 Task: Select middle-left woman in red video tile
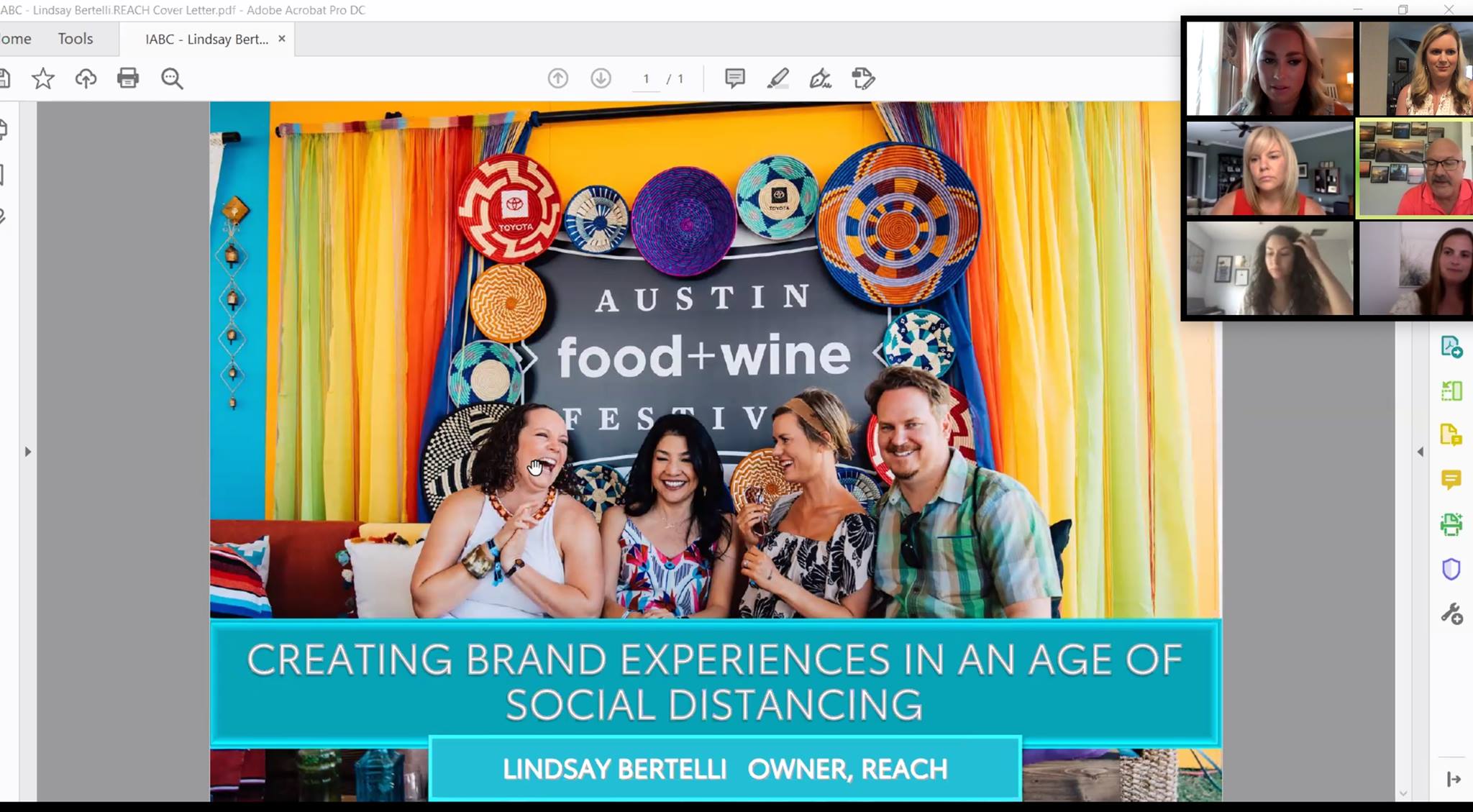1269,168
